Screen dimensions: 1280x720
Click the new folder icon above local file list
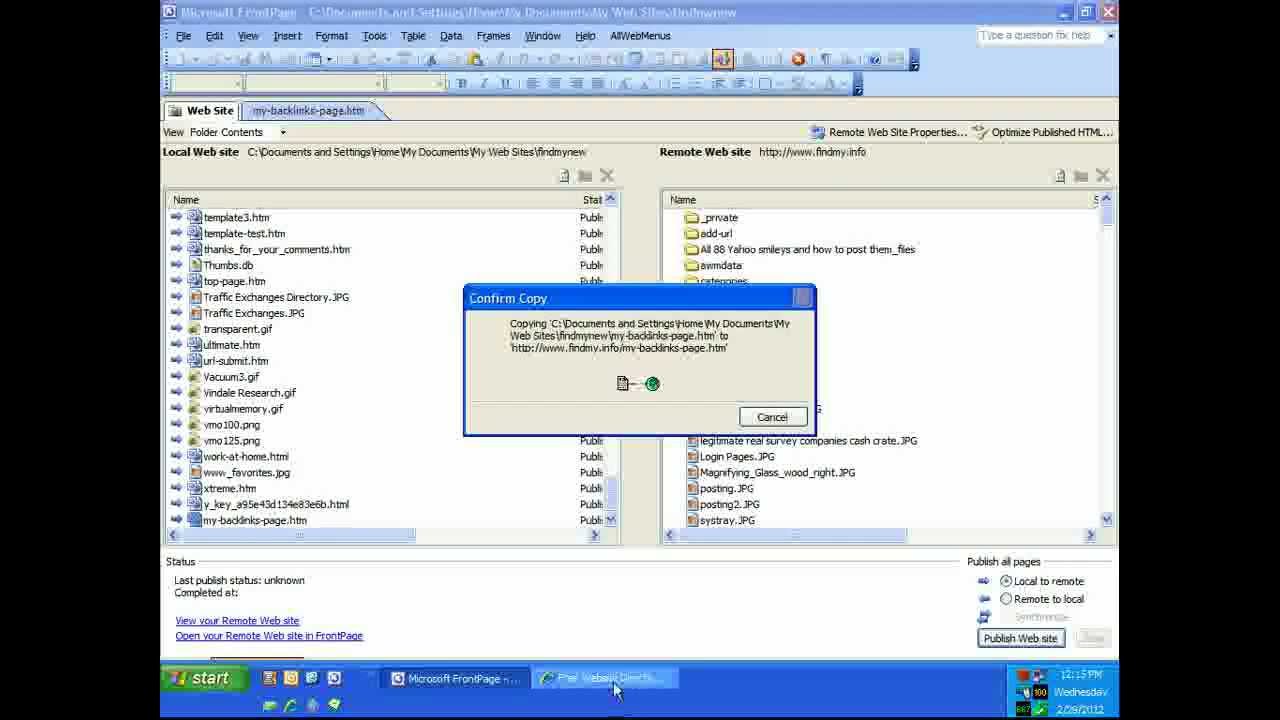point(585,176)
